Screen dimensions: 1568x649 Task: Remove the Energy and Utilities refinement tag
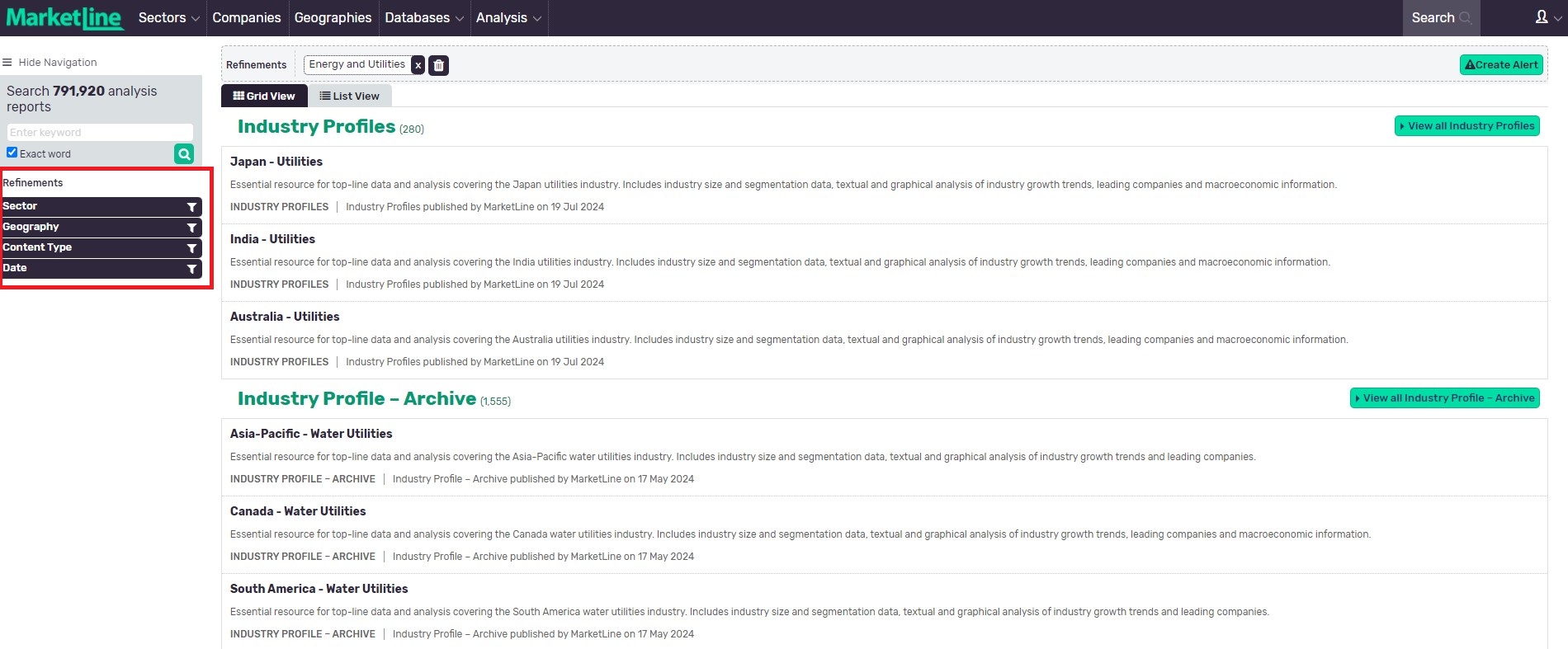point(418,65)
